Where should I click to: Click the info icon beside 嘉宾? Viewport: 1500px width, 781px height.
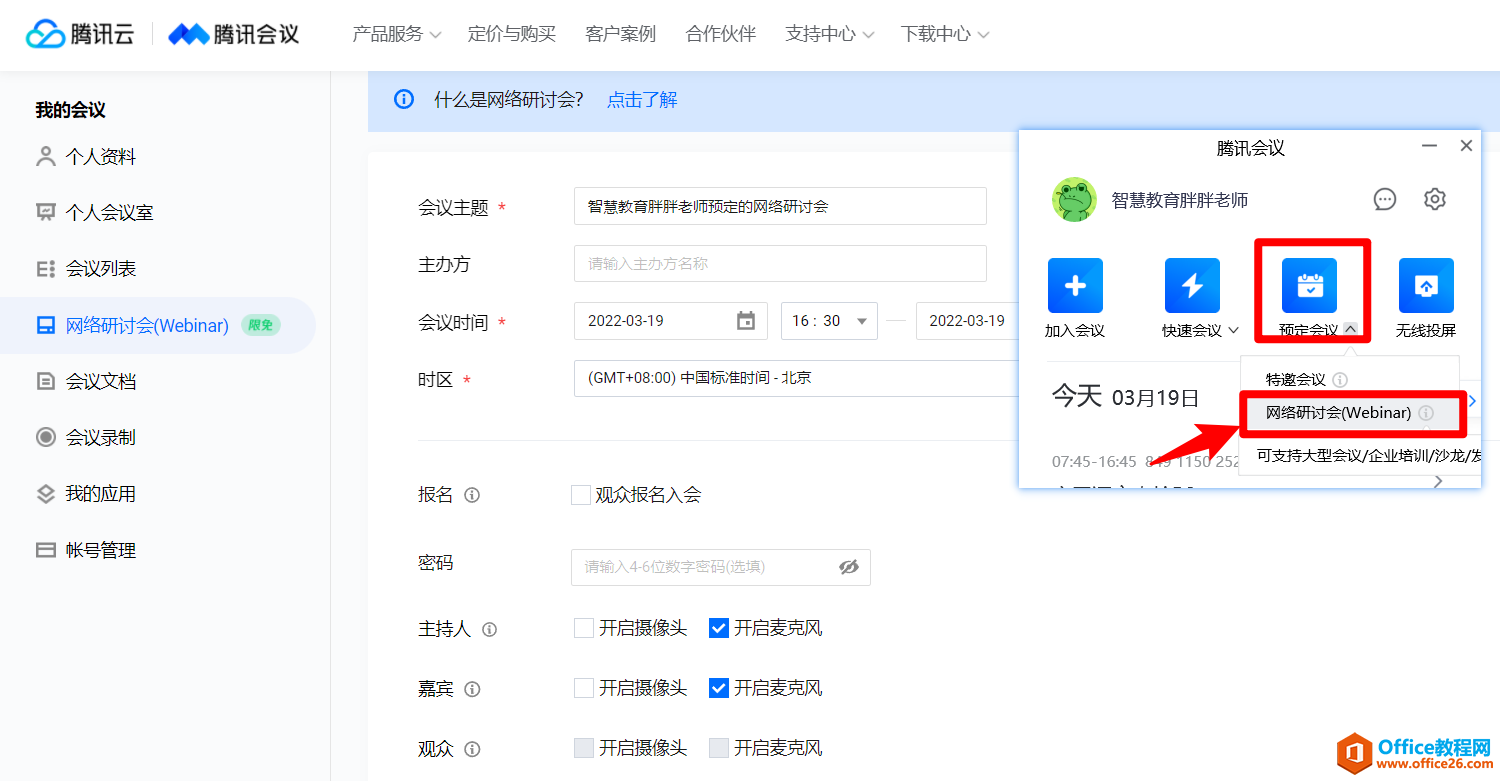pyautogui.click(x=472, y=689)
